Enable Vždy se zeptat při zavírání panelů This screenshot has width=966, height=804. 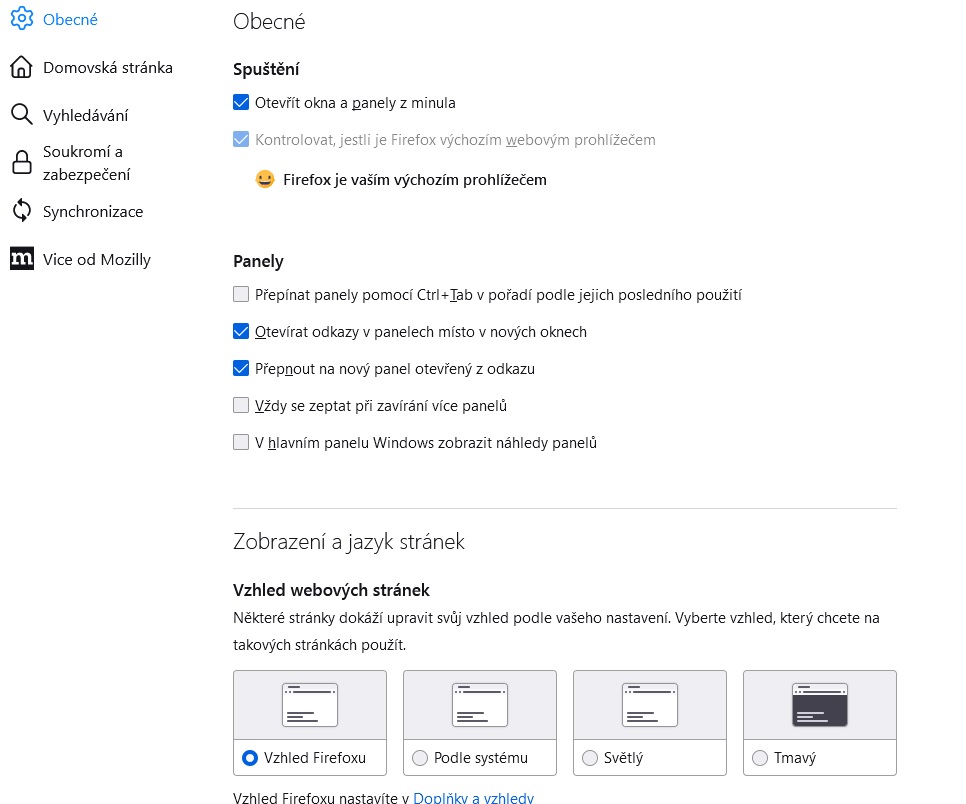pyautogui.click(x=241, y=405)
